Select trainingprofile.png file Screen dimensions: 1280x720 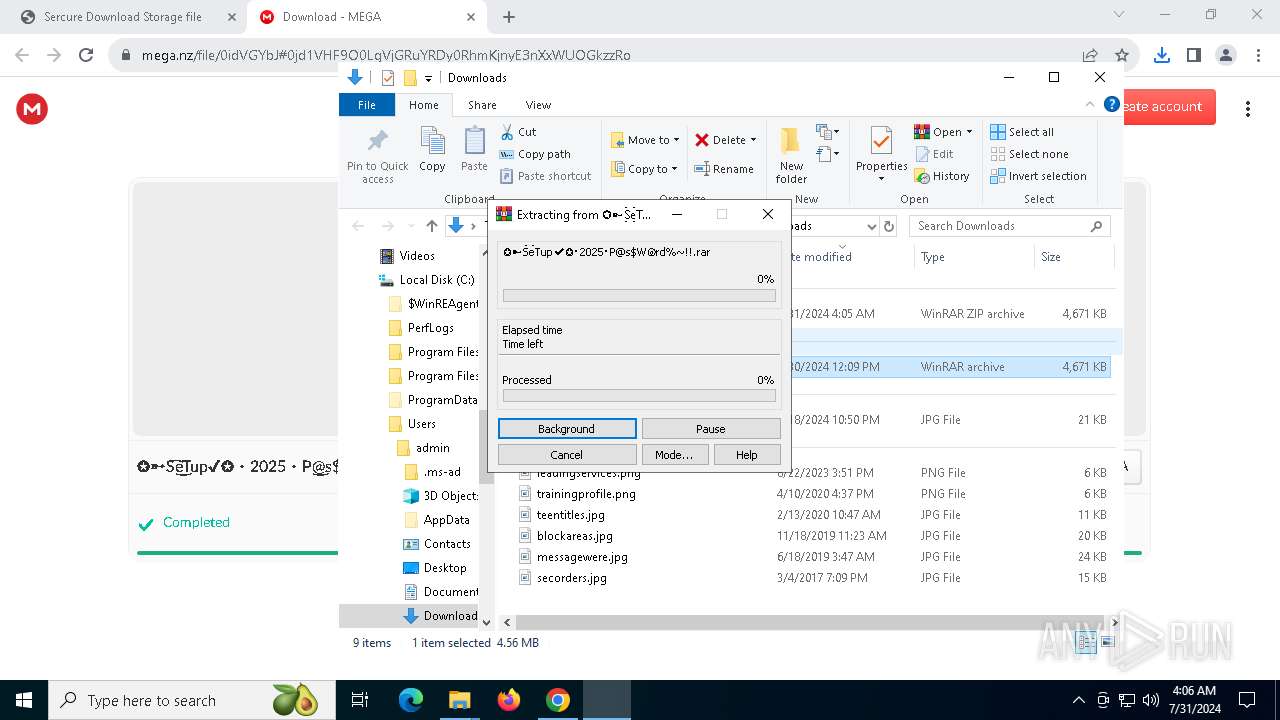585,494
